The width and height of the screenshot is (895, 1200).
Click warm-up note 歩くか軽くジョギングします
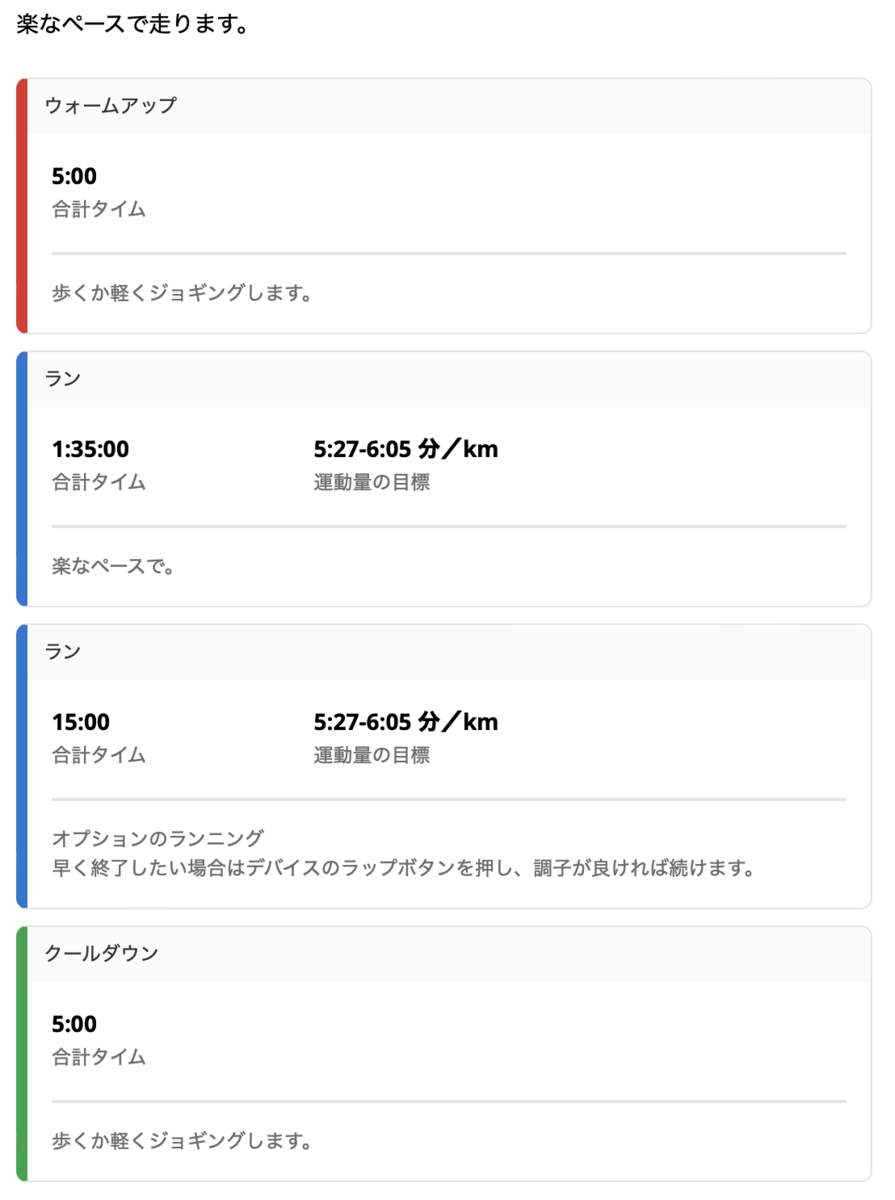tap(183, 295)
